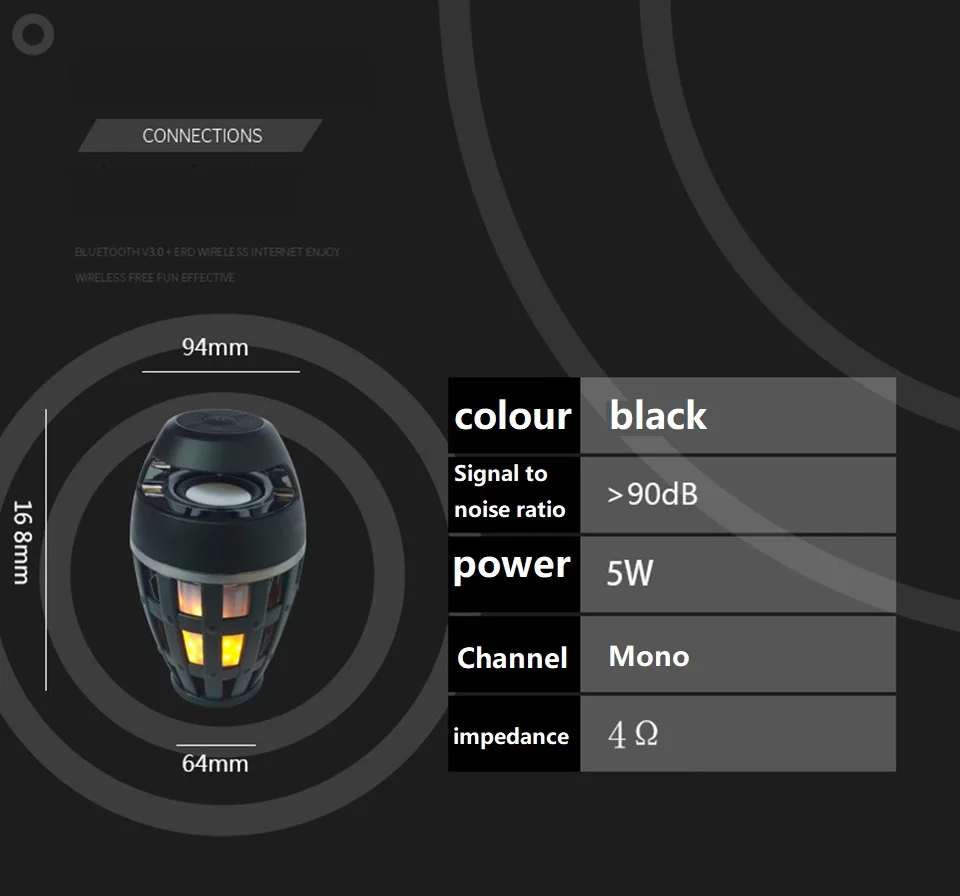This screenshot has width=960, height=896.
Task: Click the 'Channel' row label
Action: (x=512, y=658)
